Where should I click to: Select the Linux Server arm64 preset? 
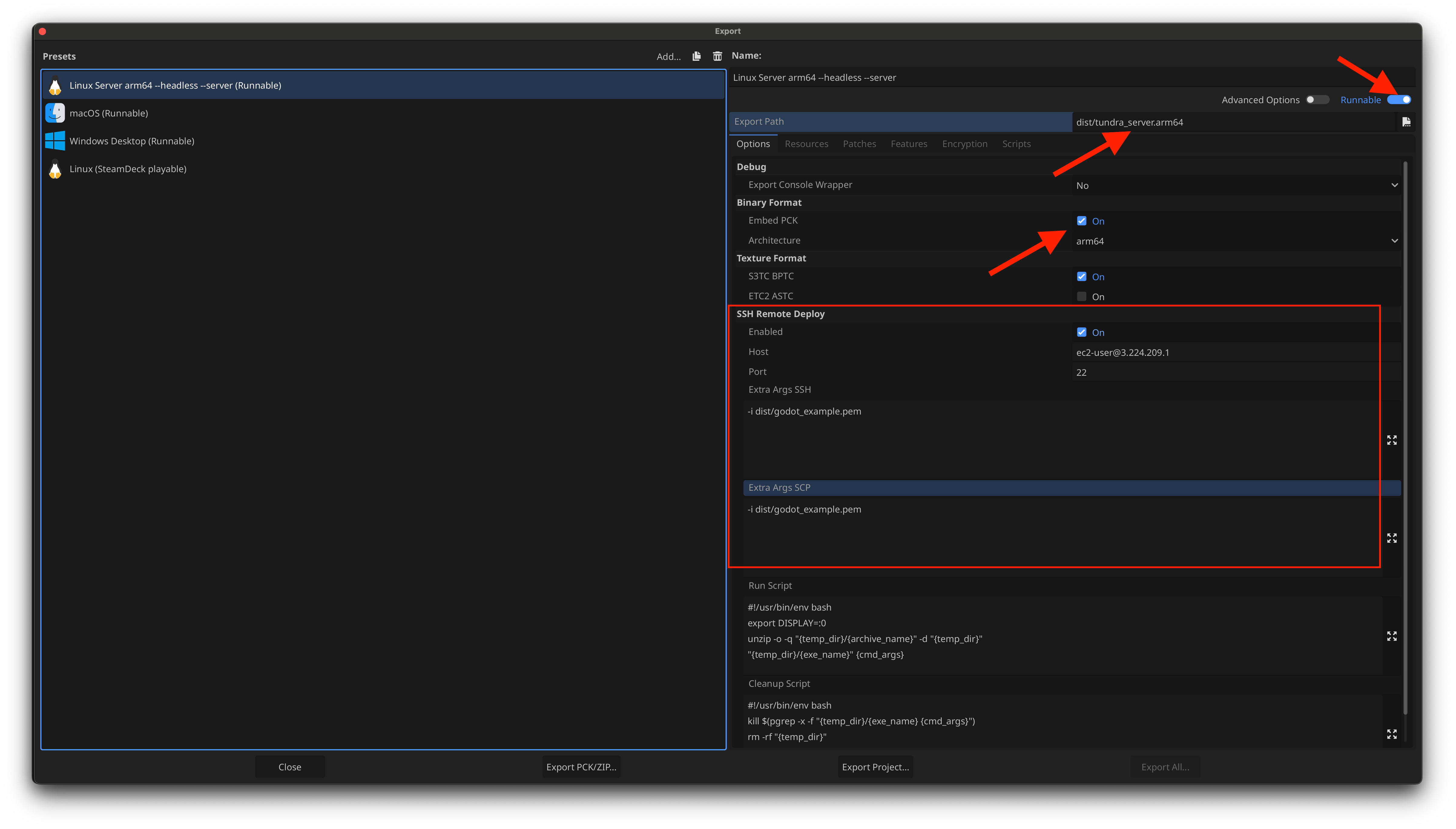coord(383,85)
